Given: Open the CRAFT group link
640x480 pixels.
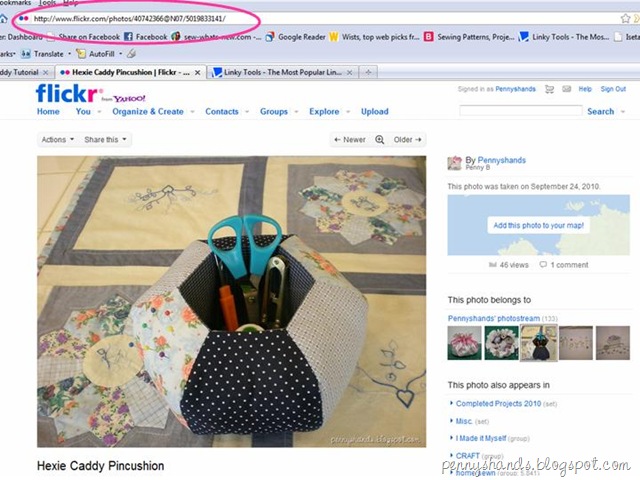Looking at the screenshot, I should click(467, 456).
